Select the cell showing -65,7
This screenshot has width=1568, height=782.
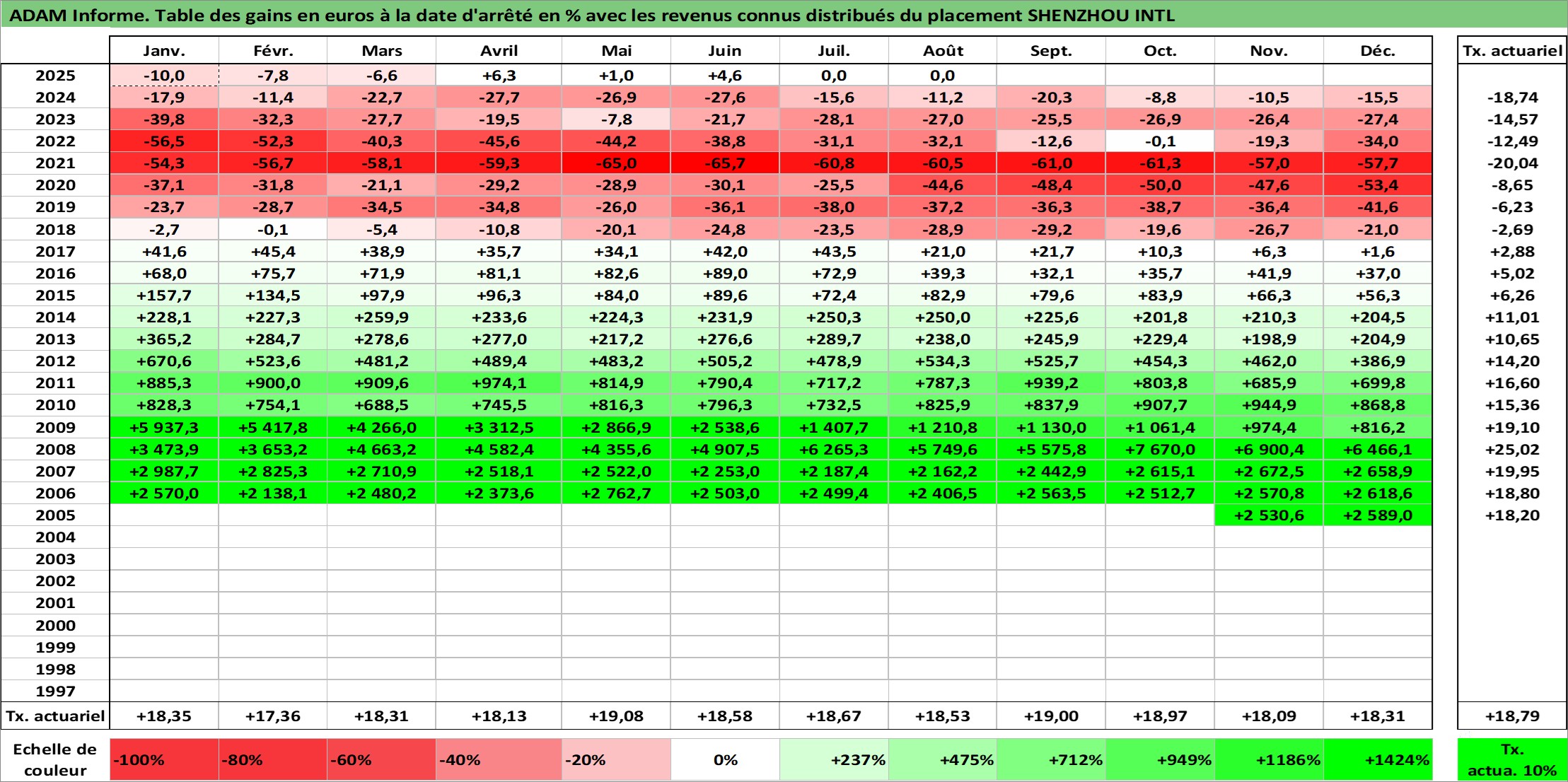coord(725,163)
